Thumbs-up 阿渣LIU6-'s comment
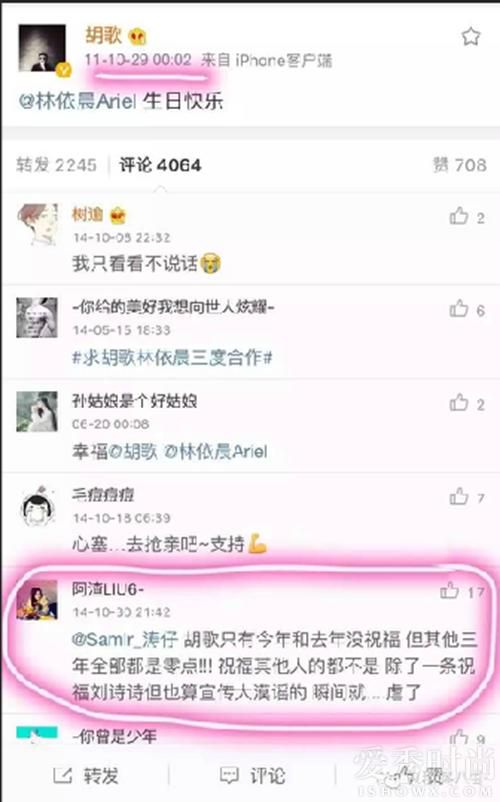The height and width of the screenshot is (802, 500). pos(449,590)
